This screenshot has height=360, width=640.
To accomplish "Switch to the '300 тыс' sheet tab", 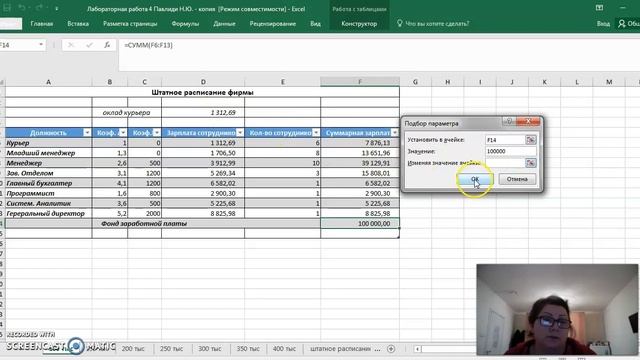I will click(x=210, y=349).
